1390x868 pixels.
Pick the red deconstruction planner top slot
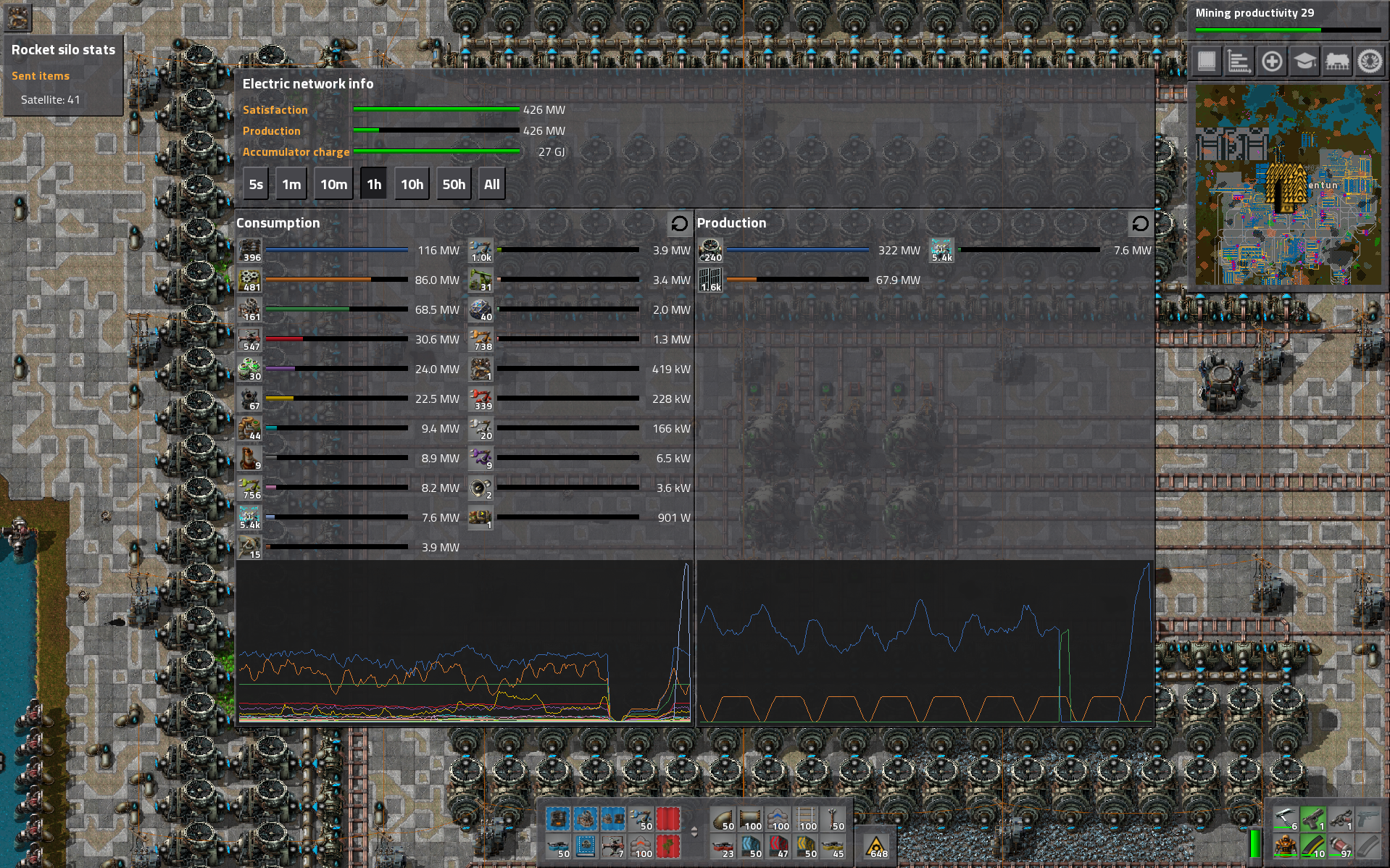click(668, 819)
